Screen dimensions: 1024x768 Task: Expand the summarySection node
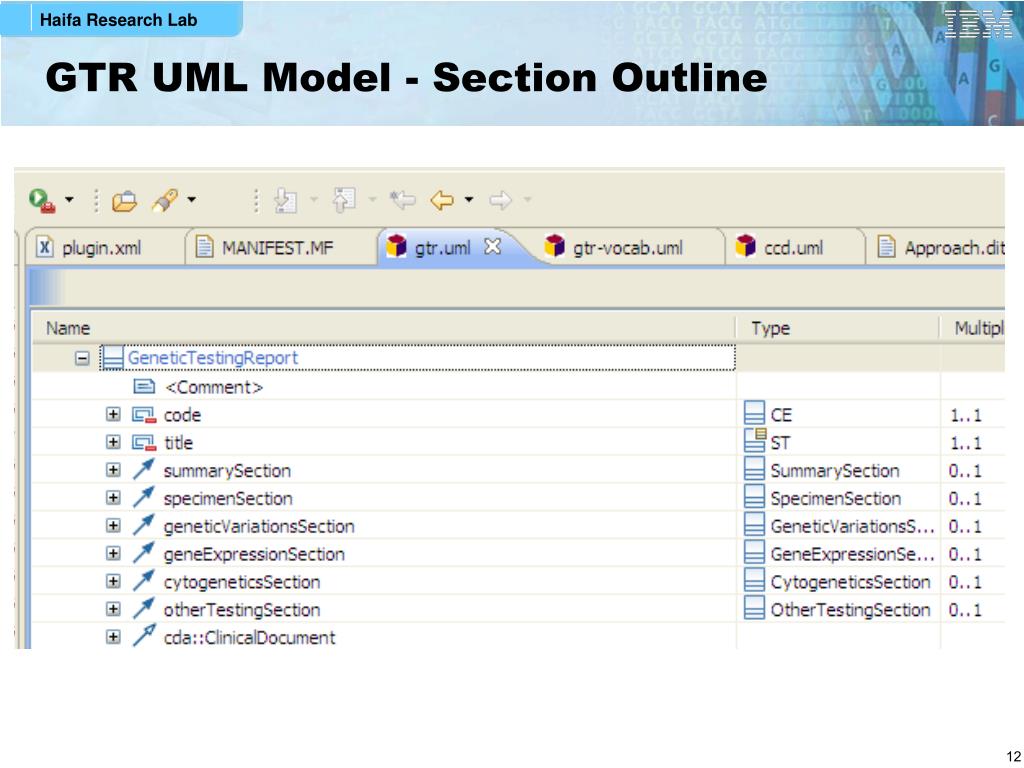tap(113, 470)
